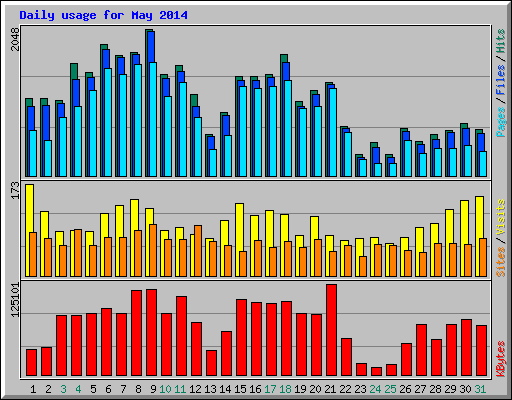Click day 6 on the x-axis
Image resolution: width=512 pixels, height=400 pixels.
[108, 389]
